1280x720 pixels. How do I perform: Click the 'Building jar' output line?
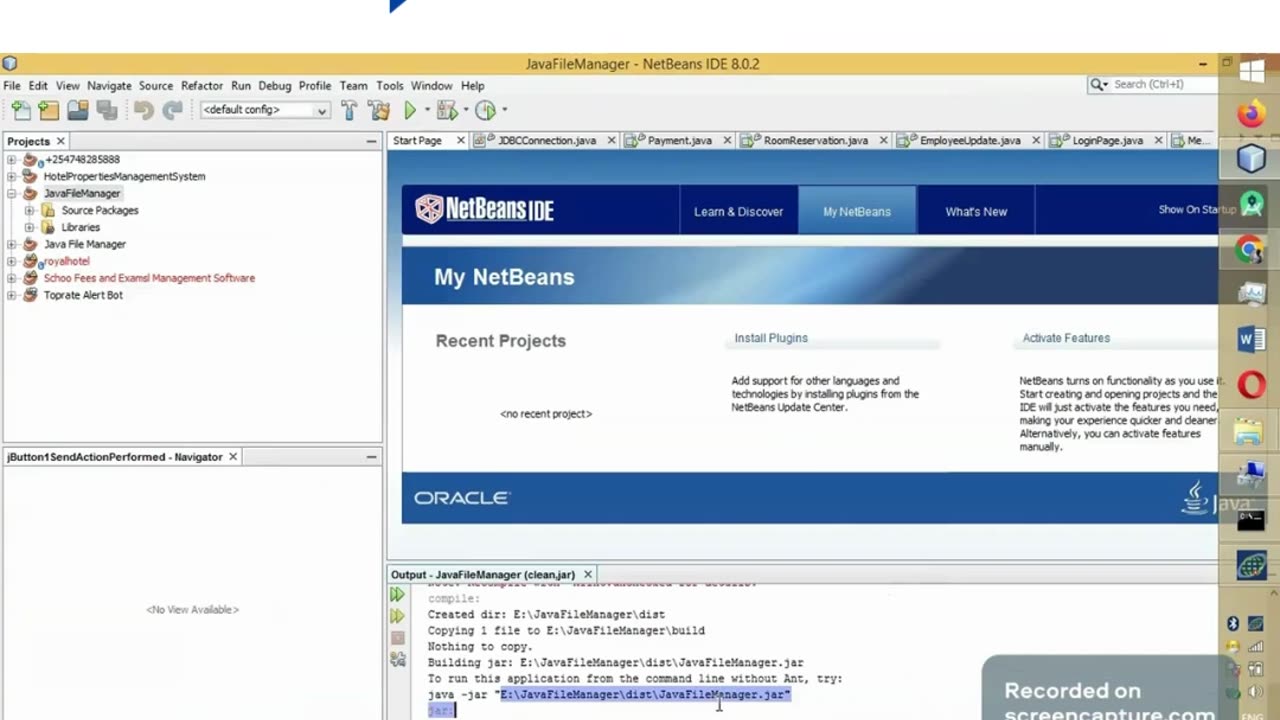[615, 663]
